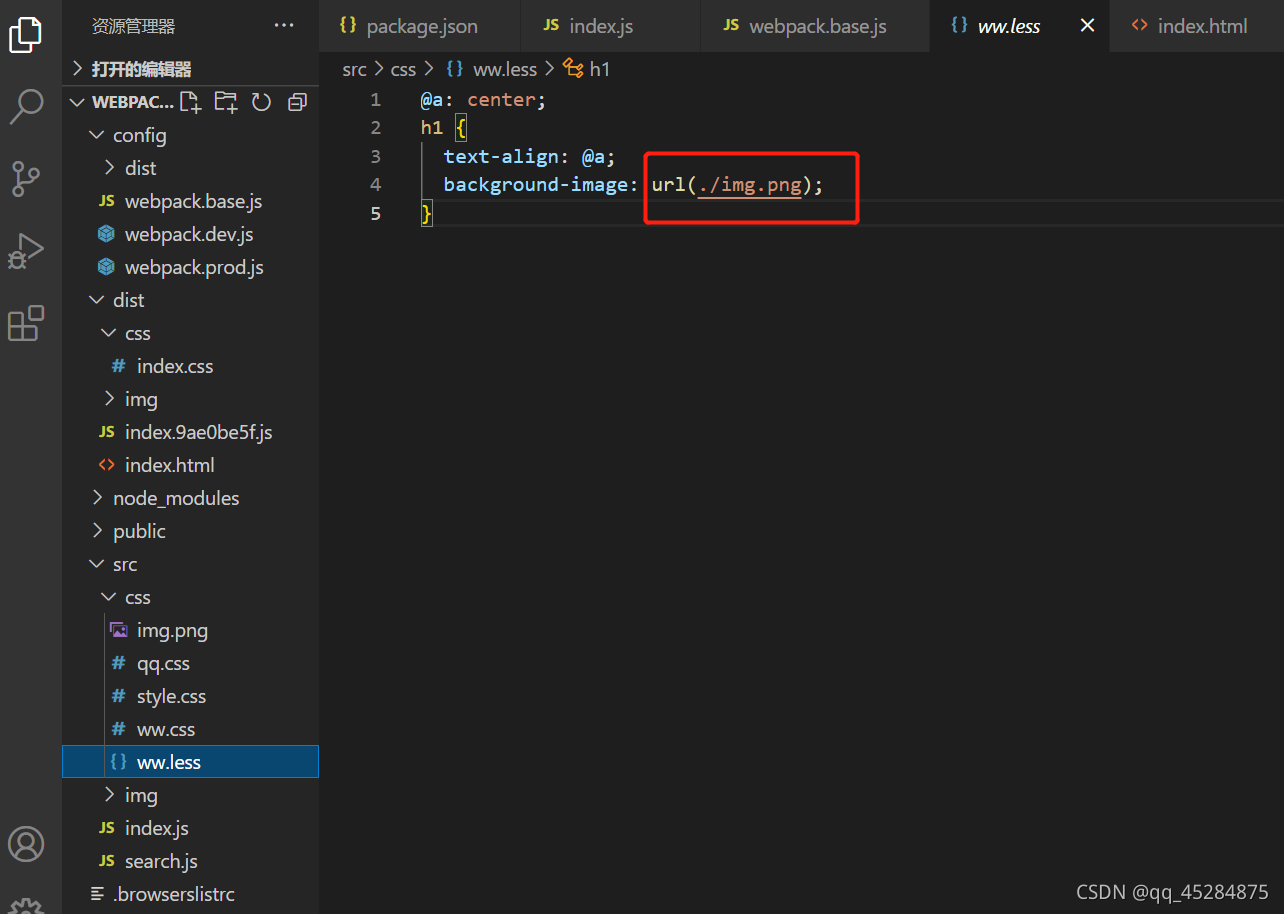This screenshot has width=1284, height=914.
Task: Switch to the index.html tab
Action: tap(1197, 26)
